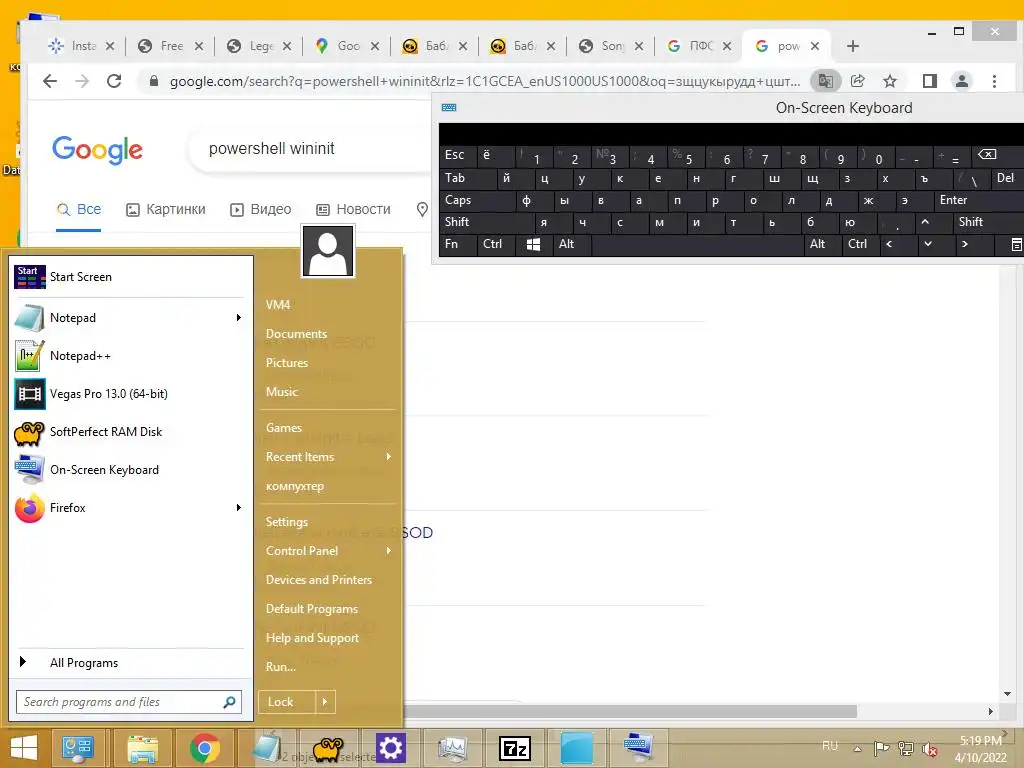The image size is (1024, 768).
Task: Open Help and Support
Action: coord(312,638)
